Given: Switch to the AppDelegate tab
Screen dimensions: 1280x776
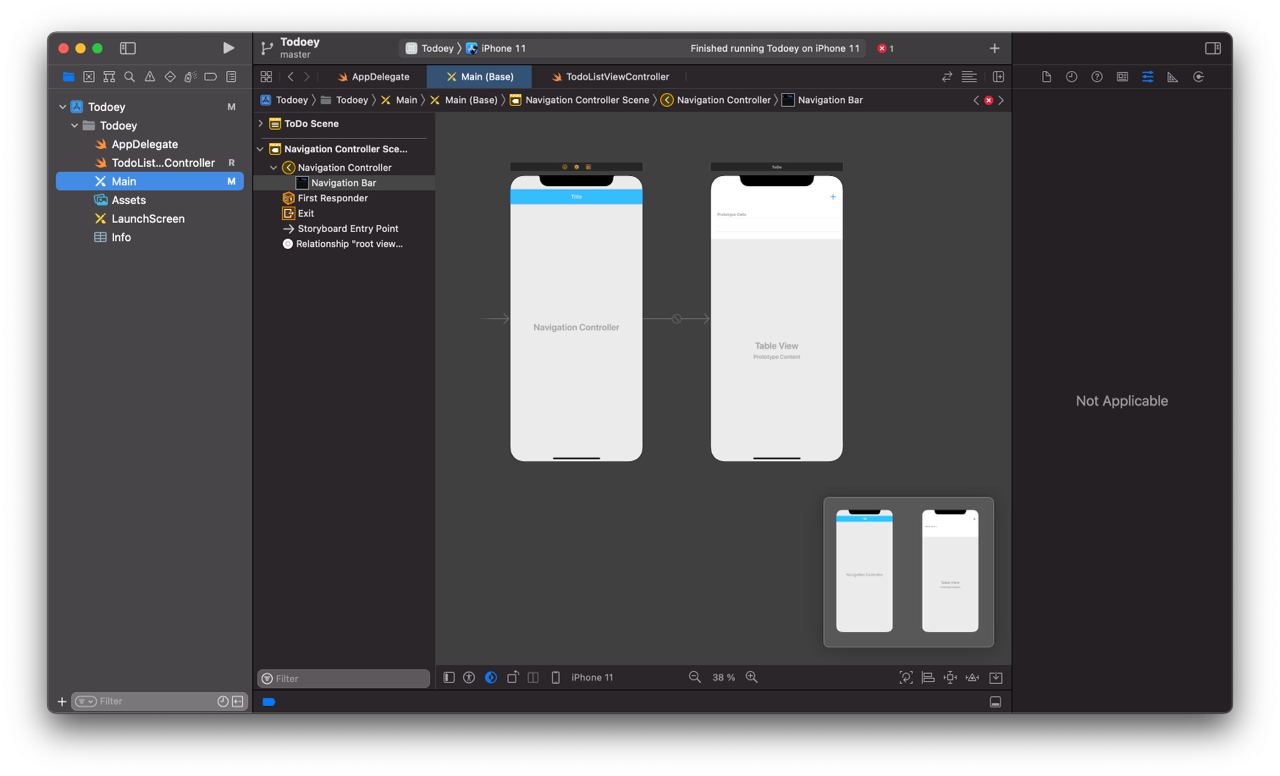Looking at the screenshot, I should 373,77.
